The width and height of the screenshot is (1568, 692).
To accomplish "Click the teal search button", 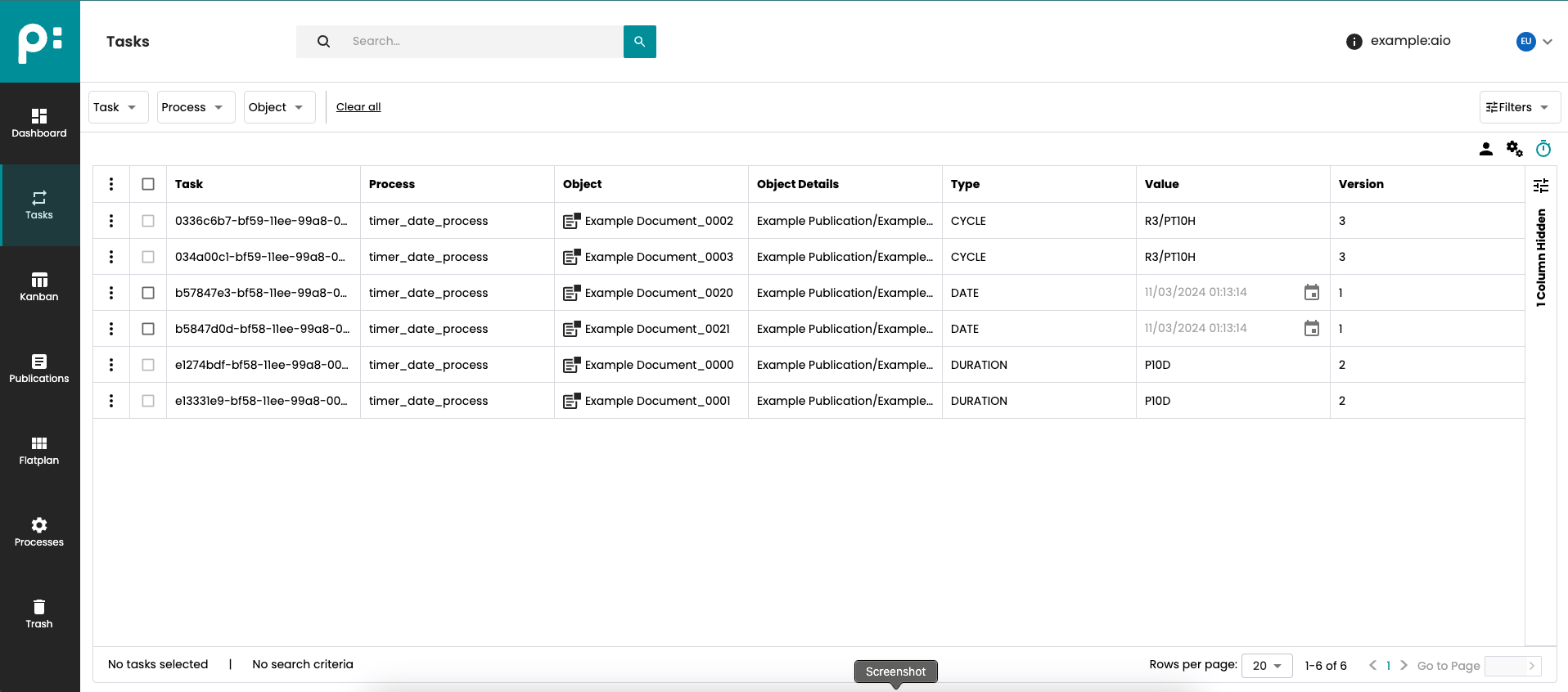I will pyautogui.click(x=639, y=42).
